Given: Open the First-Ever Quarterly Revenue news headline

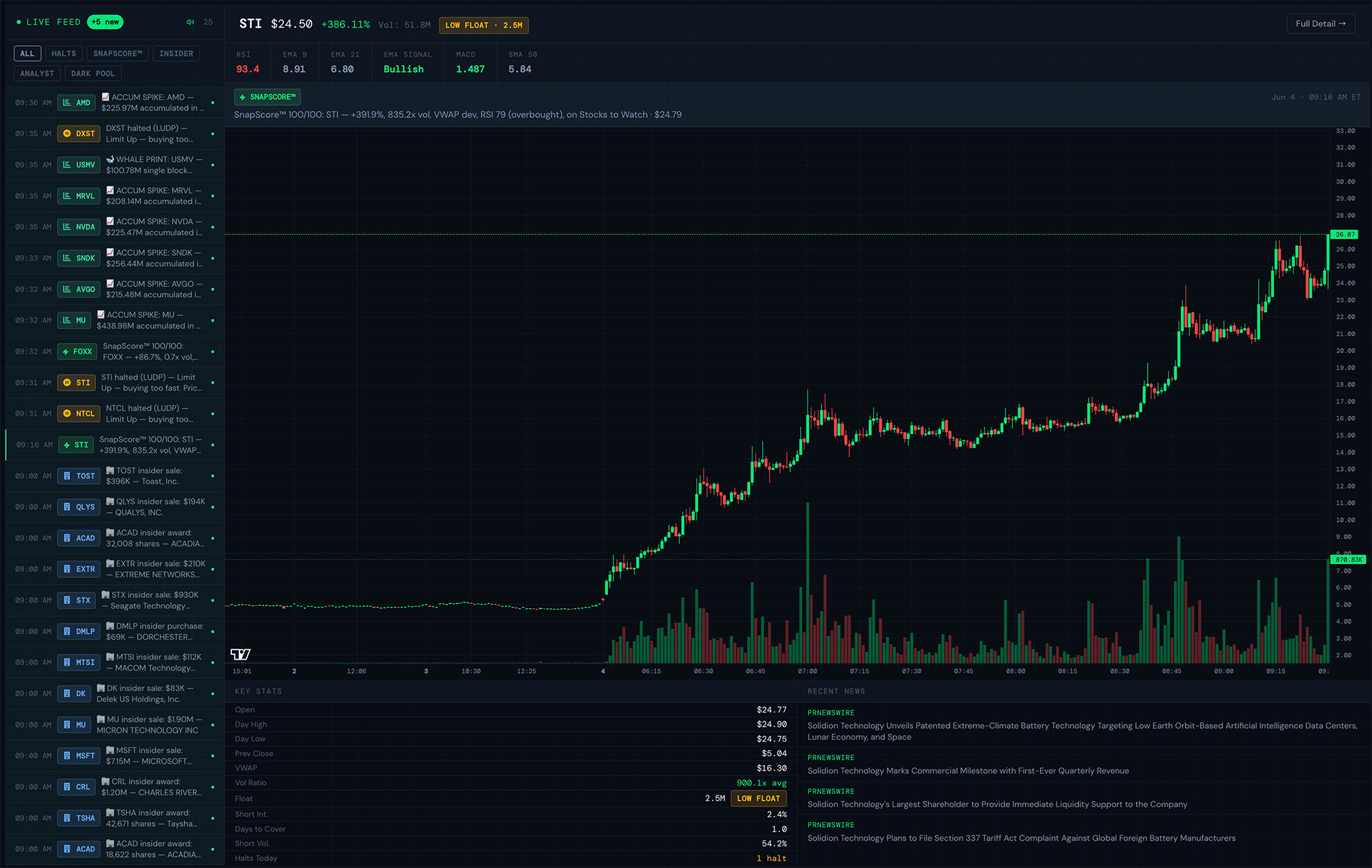Looking at the screenshot, I should 968,771.
